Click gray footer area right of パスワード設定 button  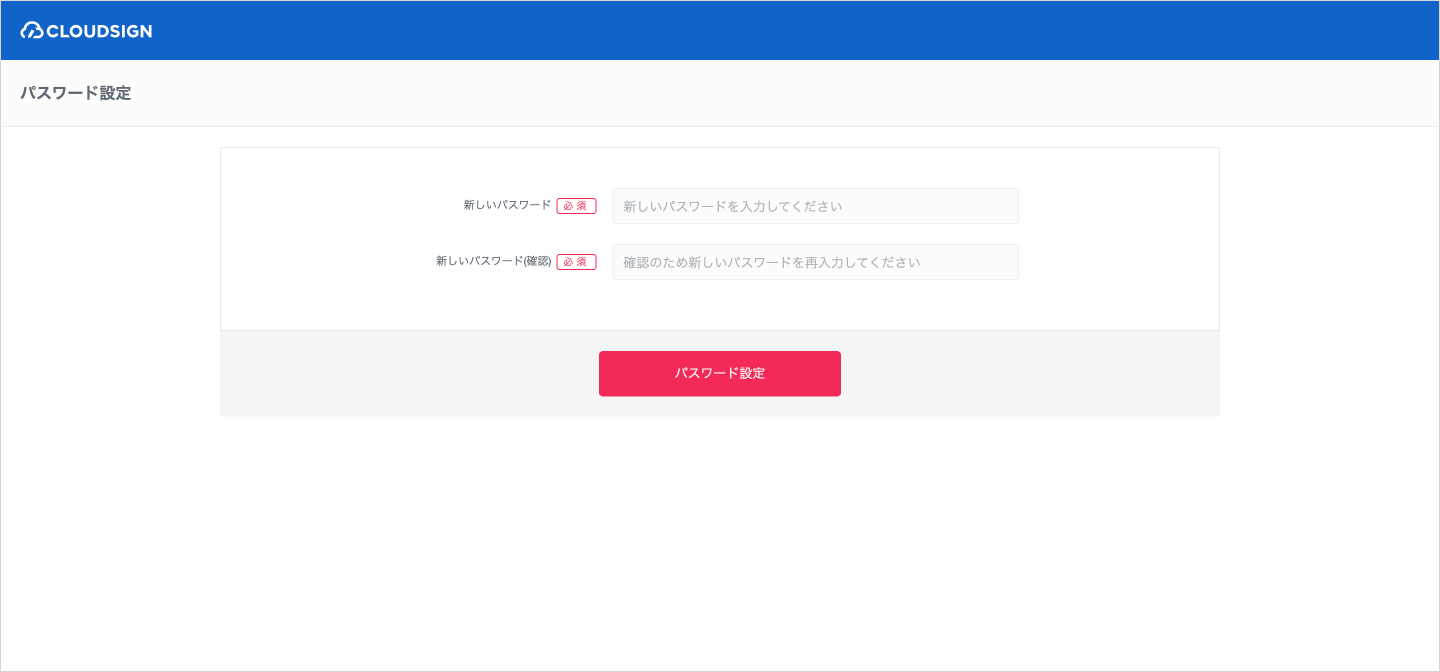pos(1030,374)
